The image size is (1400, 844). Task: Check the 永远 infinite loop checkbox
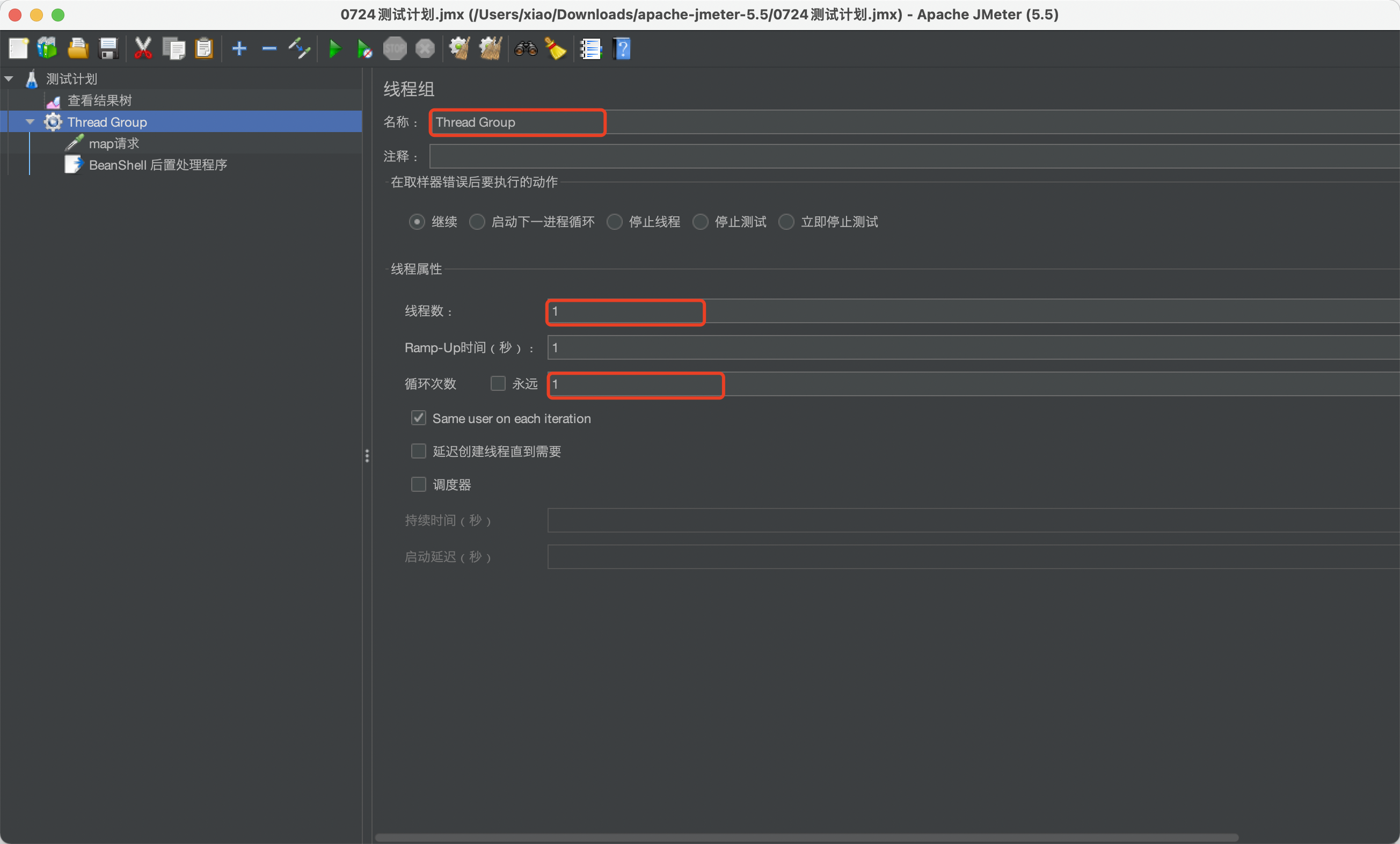click(498, 384)
